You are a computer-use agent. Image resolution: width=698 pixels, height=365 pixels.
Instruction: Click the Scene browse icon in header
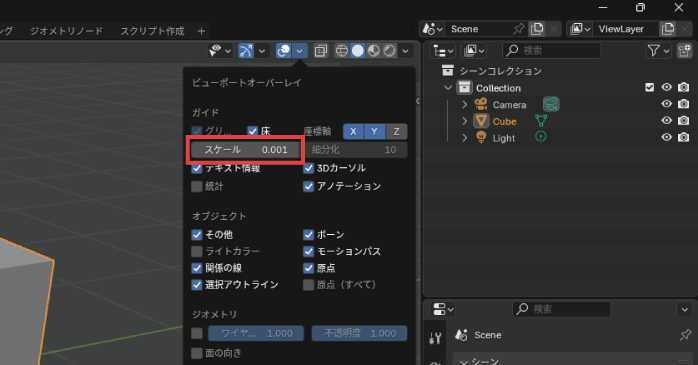coord(432,29)
